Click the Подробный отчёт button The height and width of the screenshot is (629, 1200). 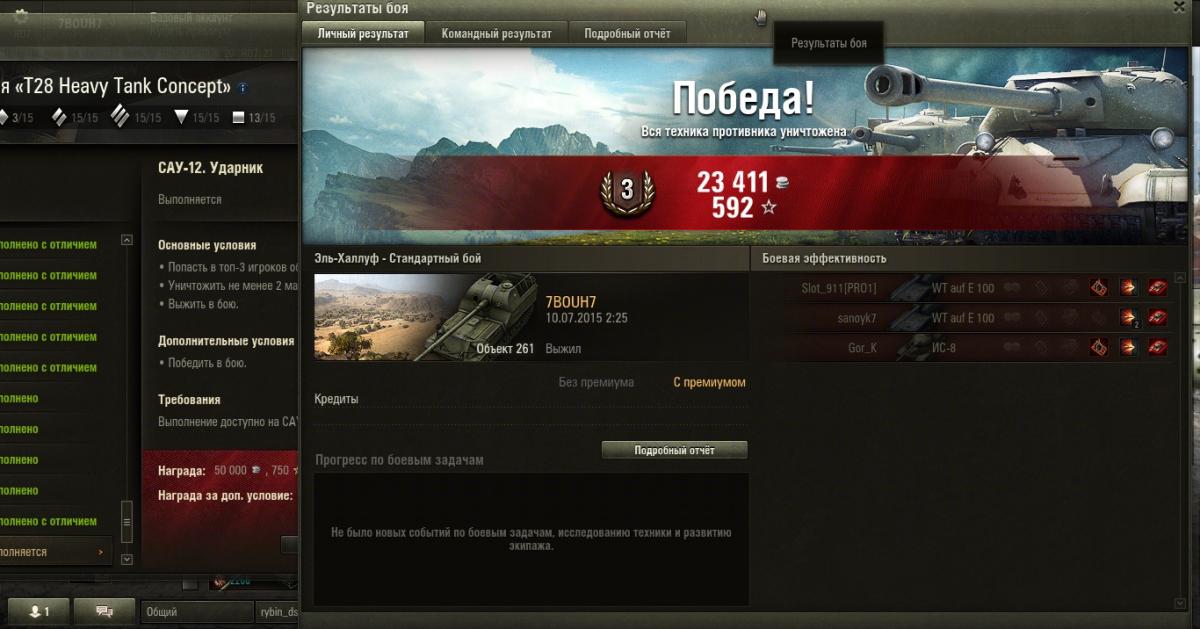click(x=674, y=450)
